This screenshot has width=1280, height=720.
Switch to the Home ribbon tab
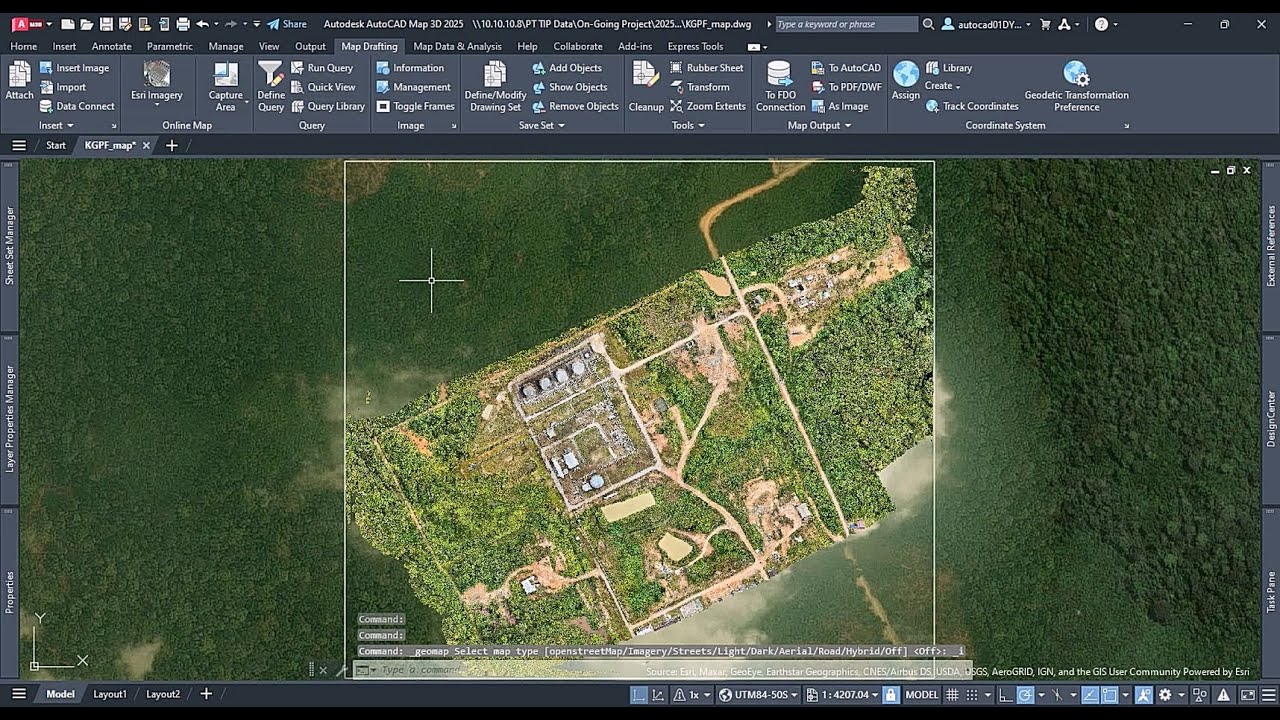click(x=23, y=46)
